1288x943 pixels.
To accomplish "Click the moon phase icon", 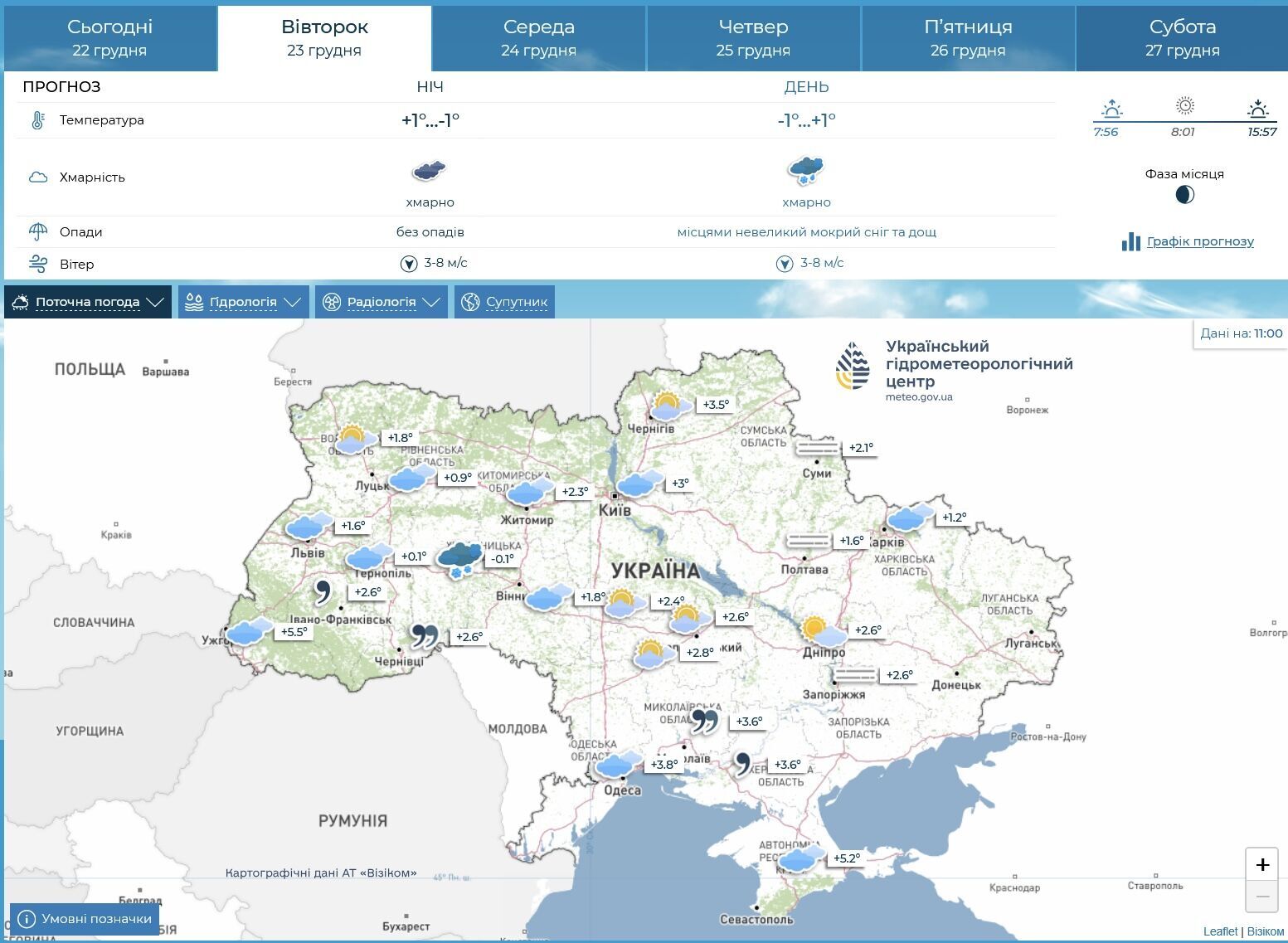I will [1184, 195].
